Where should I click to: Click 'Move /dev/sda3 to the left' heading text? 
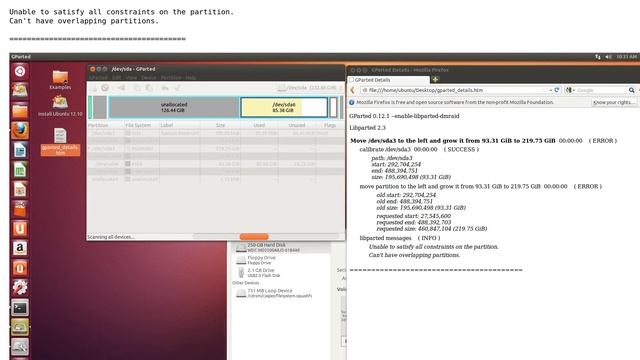(453, 140)
